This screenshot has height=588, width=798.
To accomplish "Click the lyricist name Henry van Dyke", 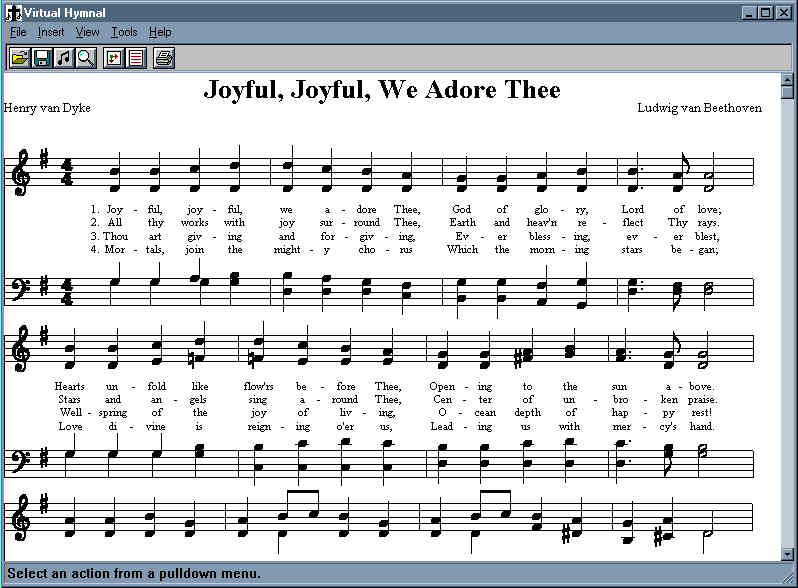I will click(x=47, y=108).
